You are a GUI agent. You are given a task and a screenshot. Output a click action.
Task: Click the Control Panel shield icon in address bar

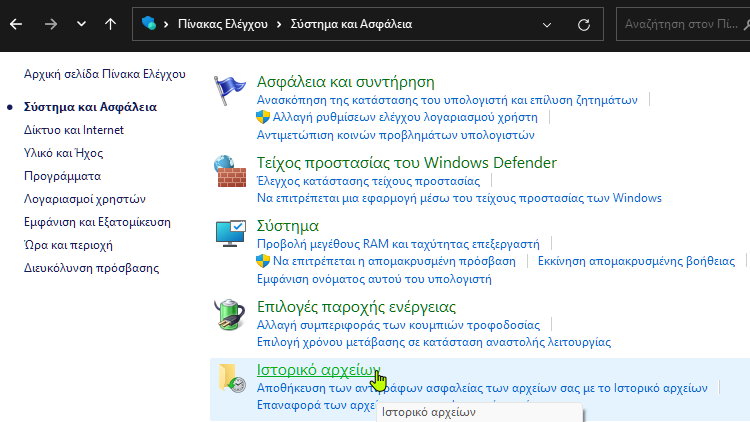pyautogui.click(x=149, y=23)
